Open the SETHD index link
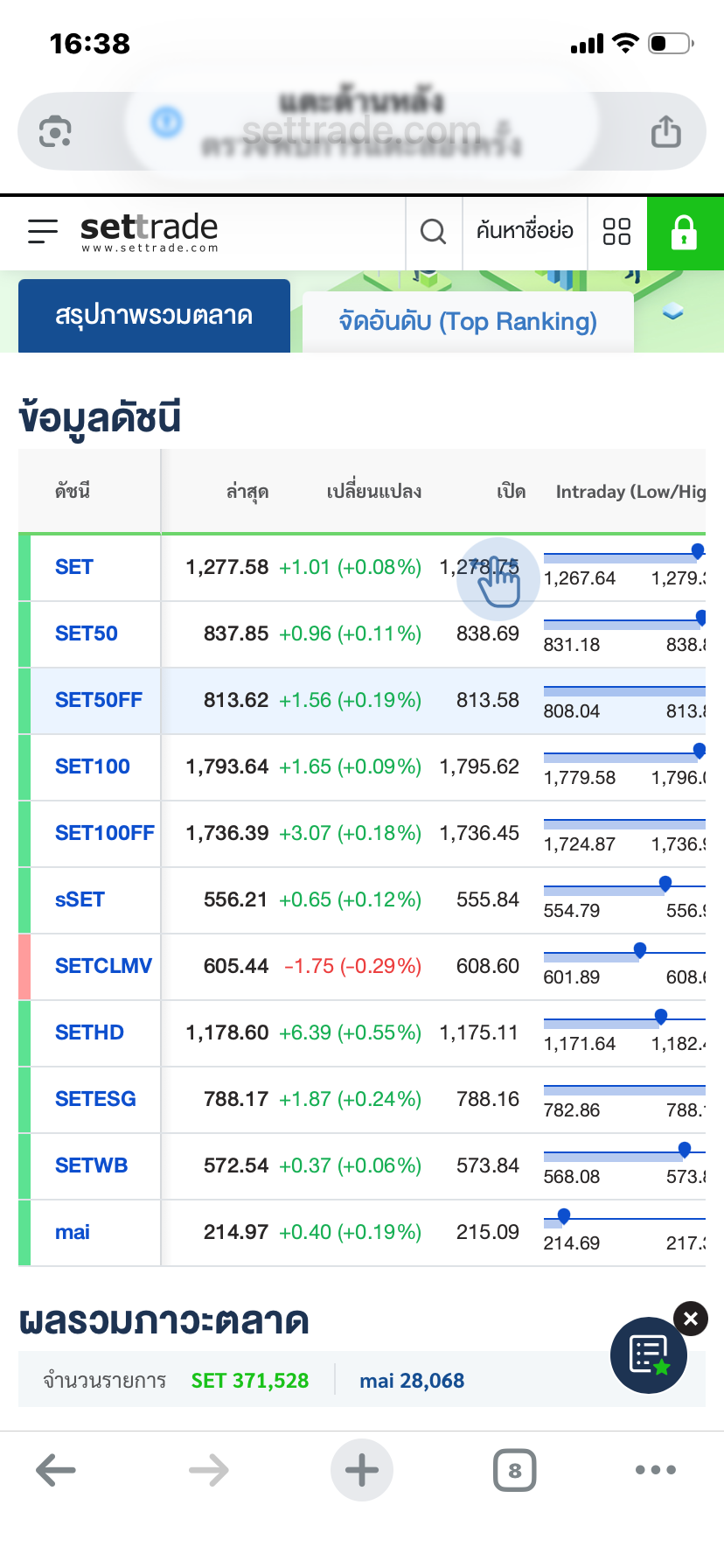Screen dimensions: 724x1568 89,1032
